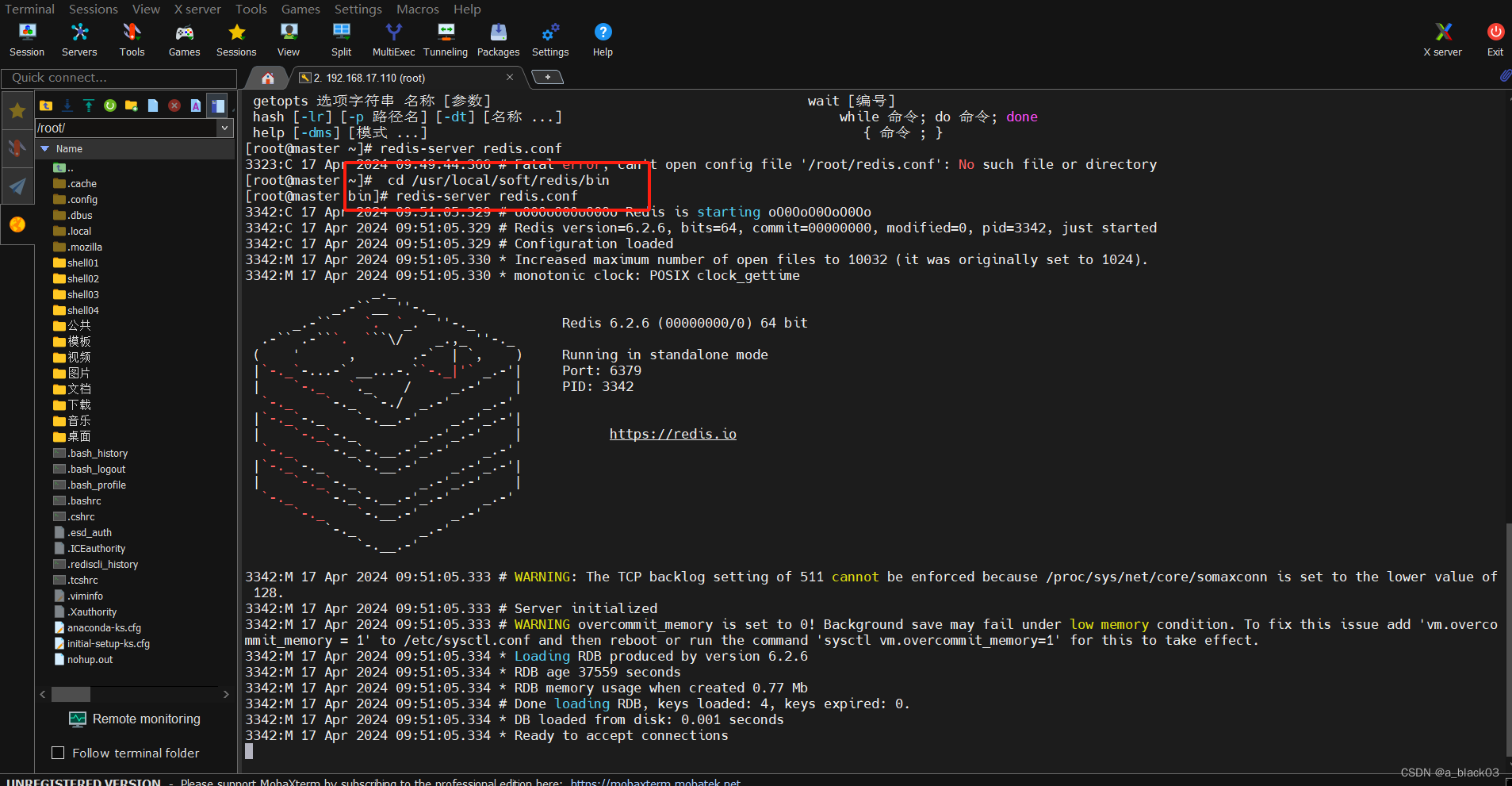Enable the Follow terminal folder checkbox
The width and height of the screenshot is (1512, 786).
pyautogui.click(x=58, y=753)
